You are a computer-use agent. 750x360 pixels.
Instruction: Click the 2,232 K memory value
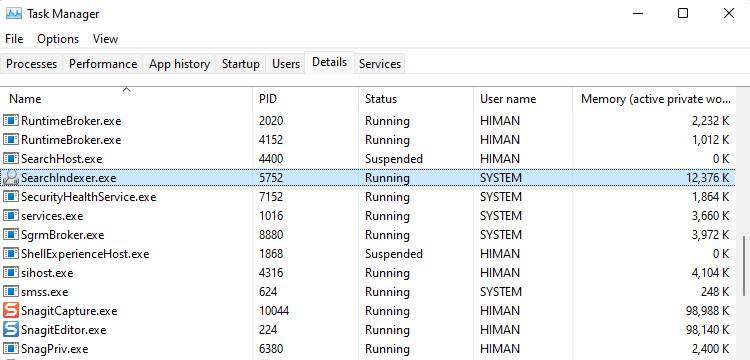click(711, 121)
